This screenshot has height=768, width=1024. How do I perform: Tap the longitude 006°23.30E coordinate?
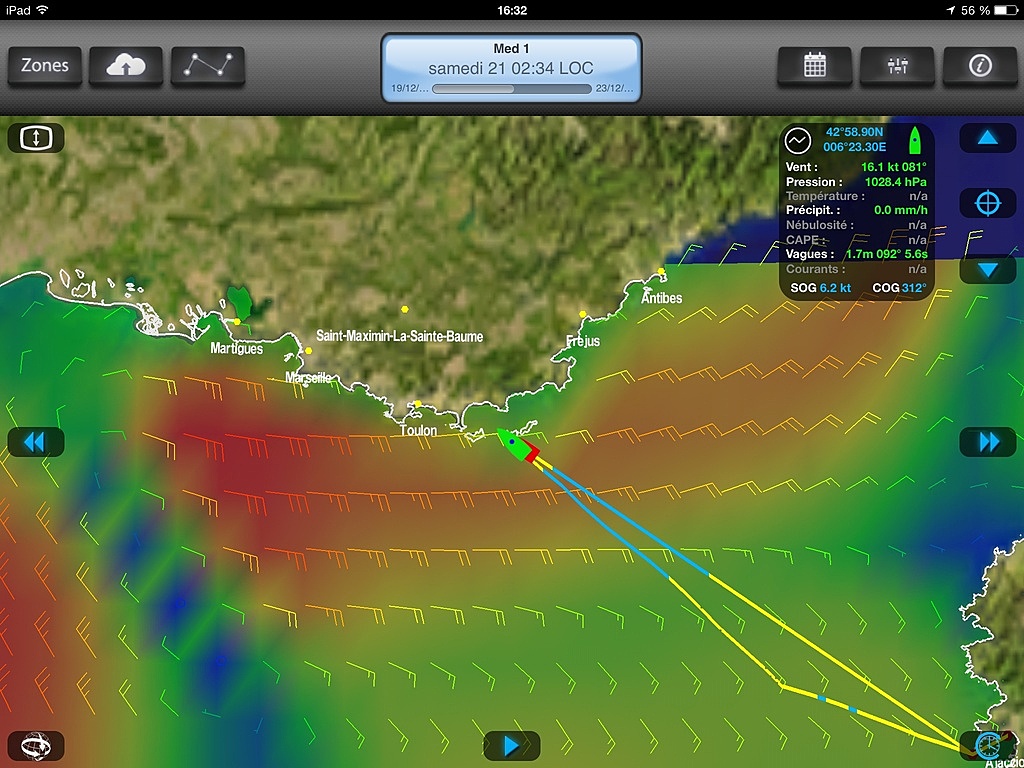(854, 147)
